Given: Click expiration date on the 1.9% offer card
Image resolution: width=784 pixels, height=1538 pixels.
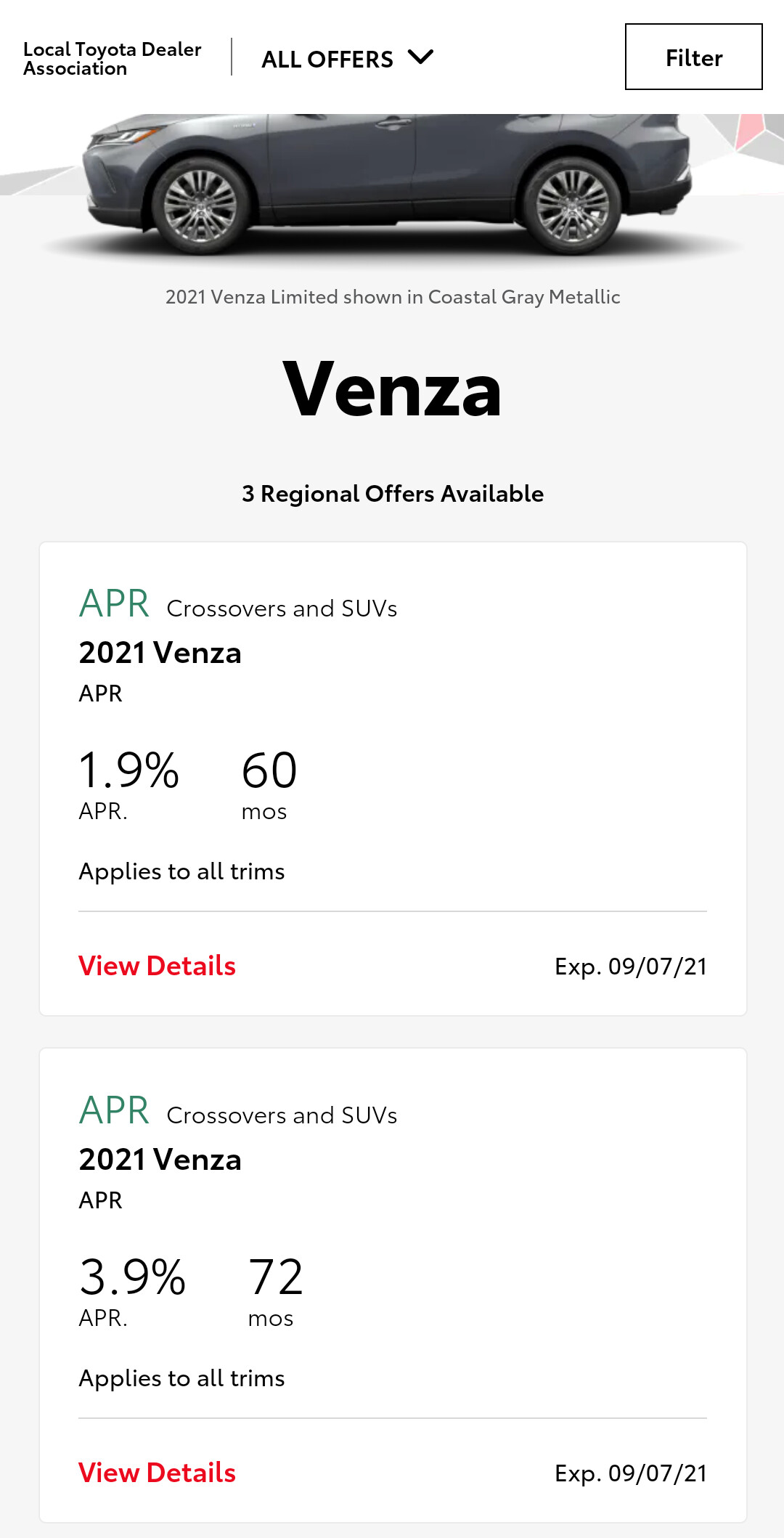Looking at the screenshot, I should [x=630, y=967].
